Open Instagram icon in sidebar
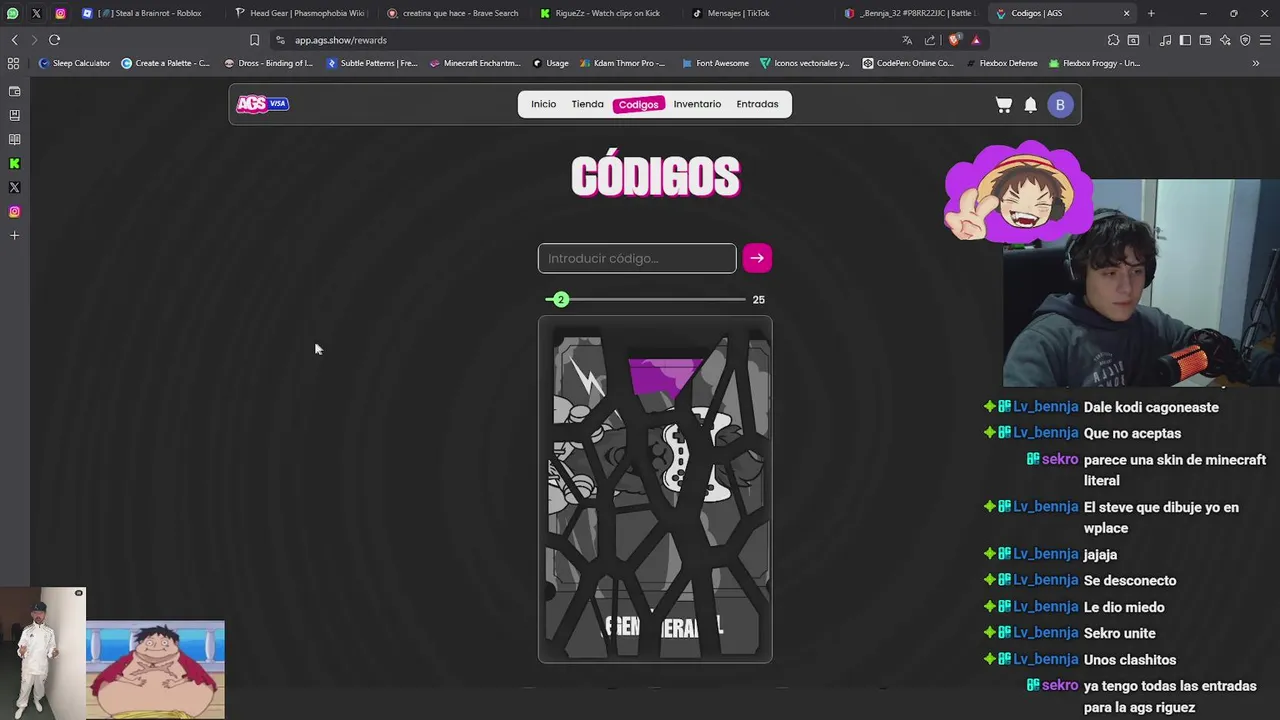 tap(14, 211)
